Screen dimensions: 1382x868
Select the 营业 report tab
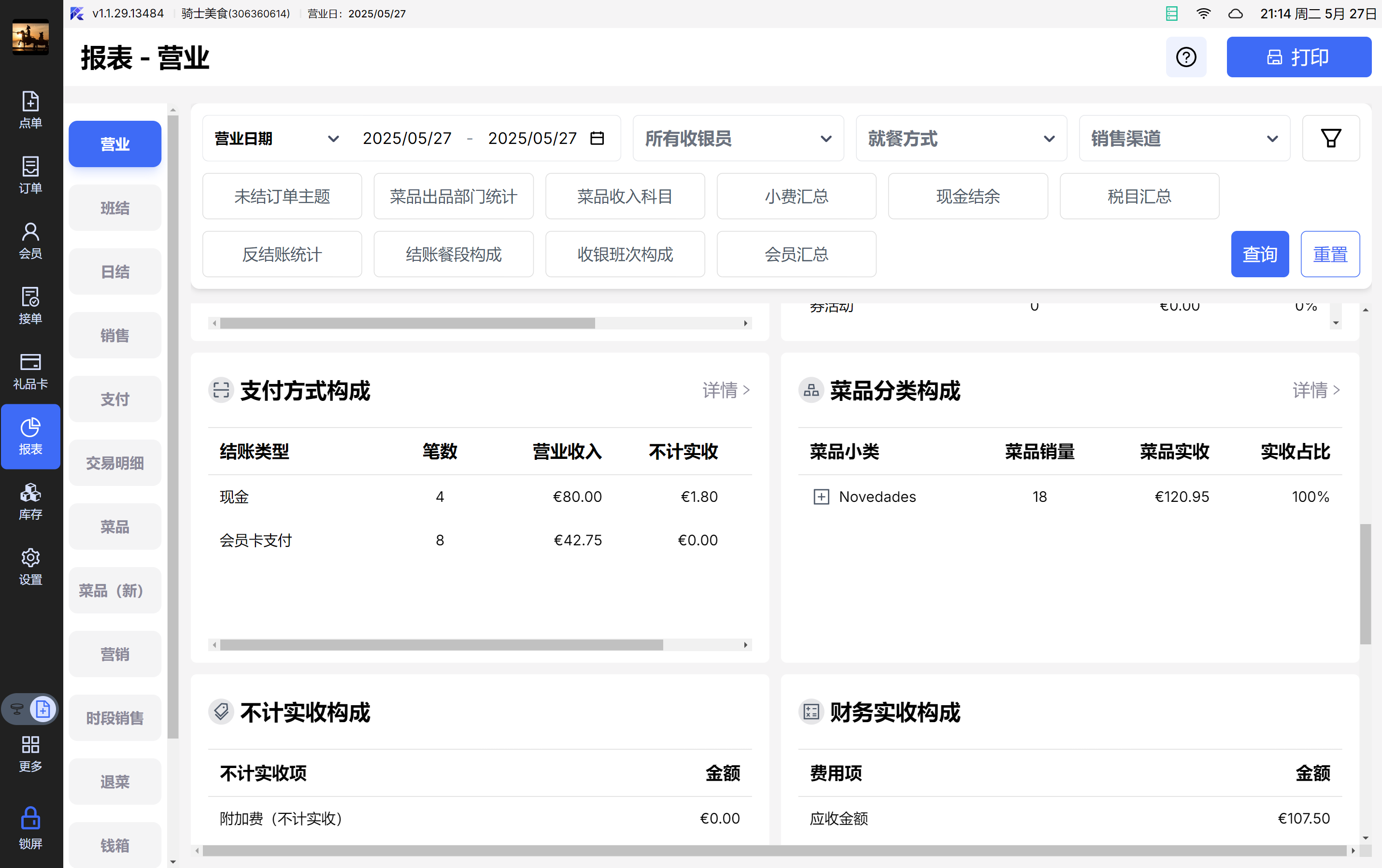tap(115, 144)
